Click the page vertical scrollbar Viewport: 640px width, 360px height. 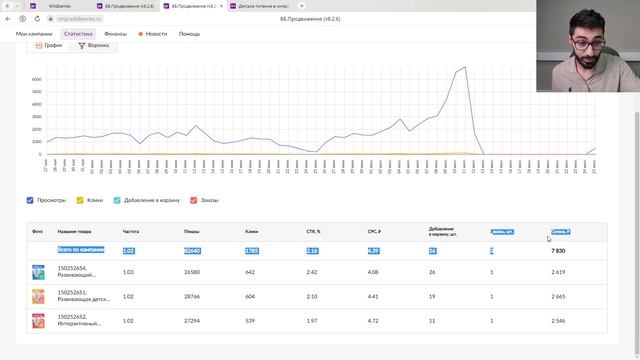click(637, 233)
